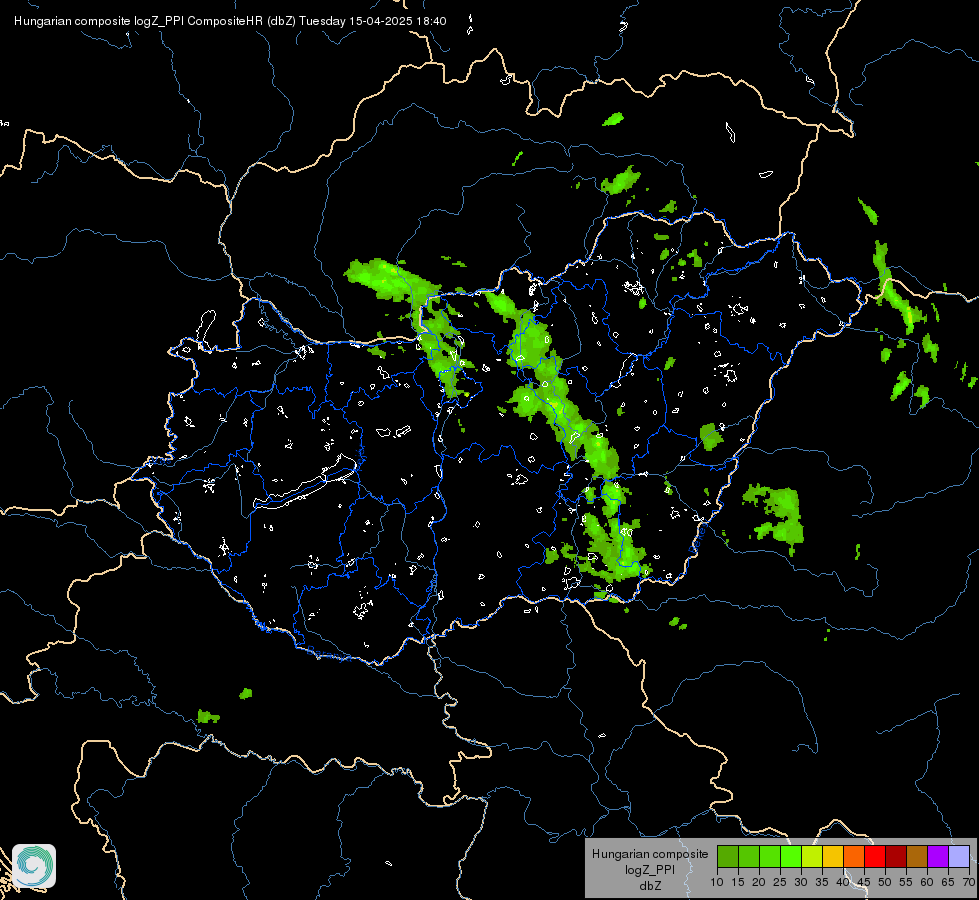Select the 60–65 dBZ purple swatch
979x900 pixels.
pos(938,856)
